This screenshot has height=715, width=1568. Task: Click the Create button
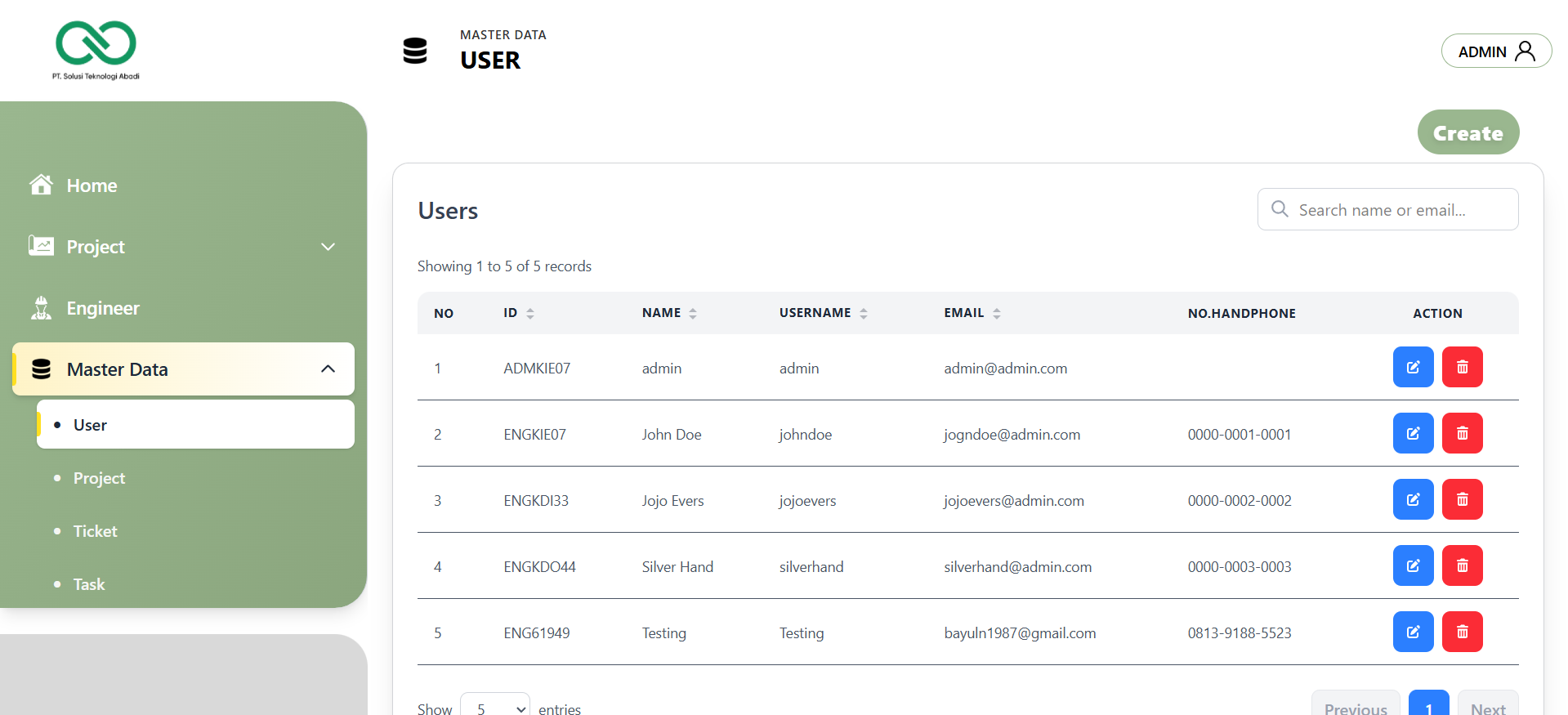[1468, 132]
